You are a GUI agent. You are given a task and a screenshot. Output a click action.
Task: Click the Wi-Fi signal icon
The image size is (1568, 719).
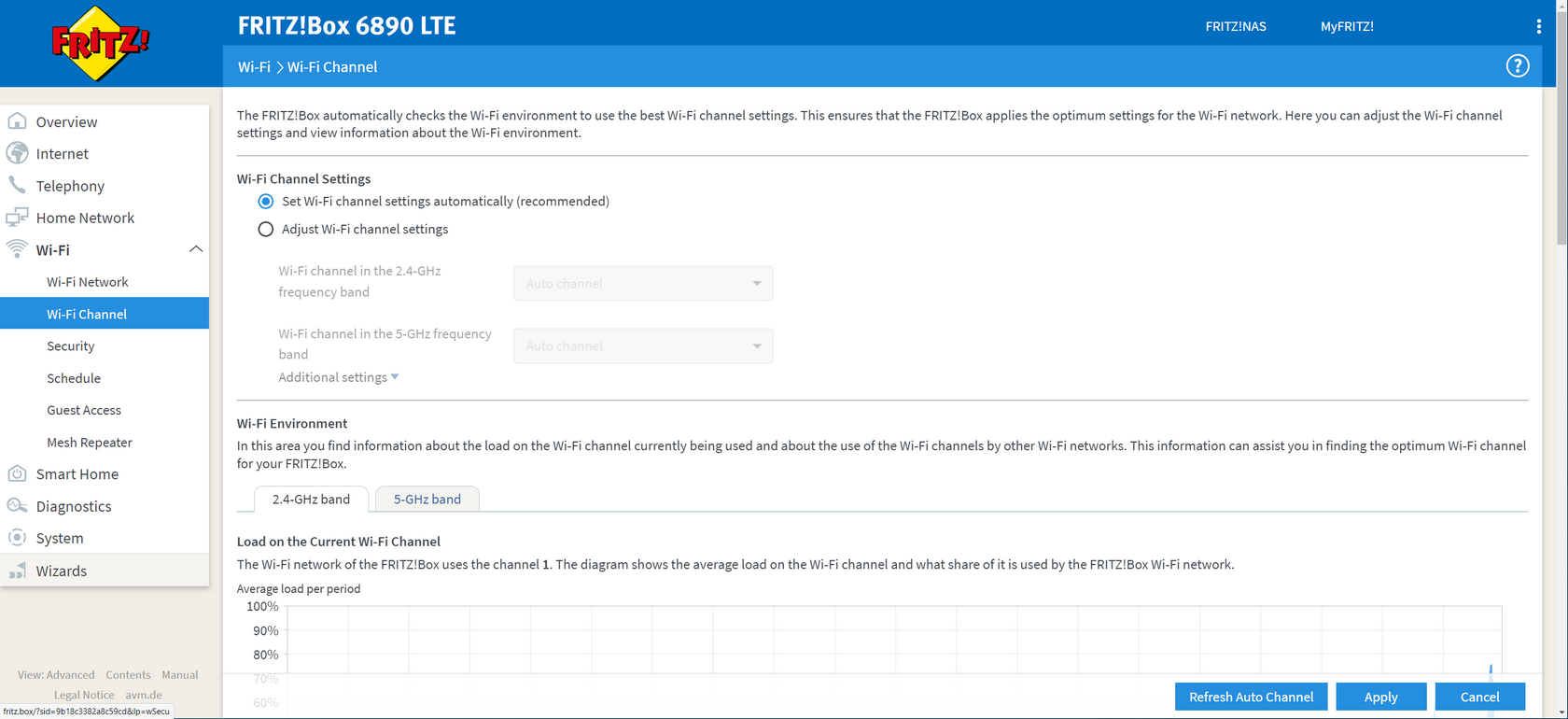(x=17, y=249)
